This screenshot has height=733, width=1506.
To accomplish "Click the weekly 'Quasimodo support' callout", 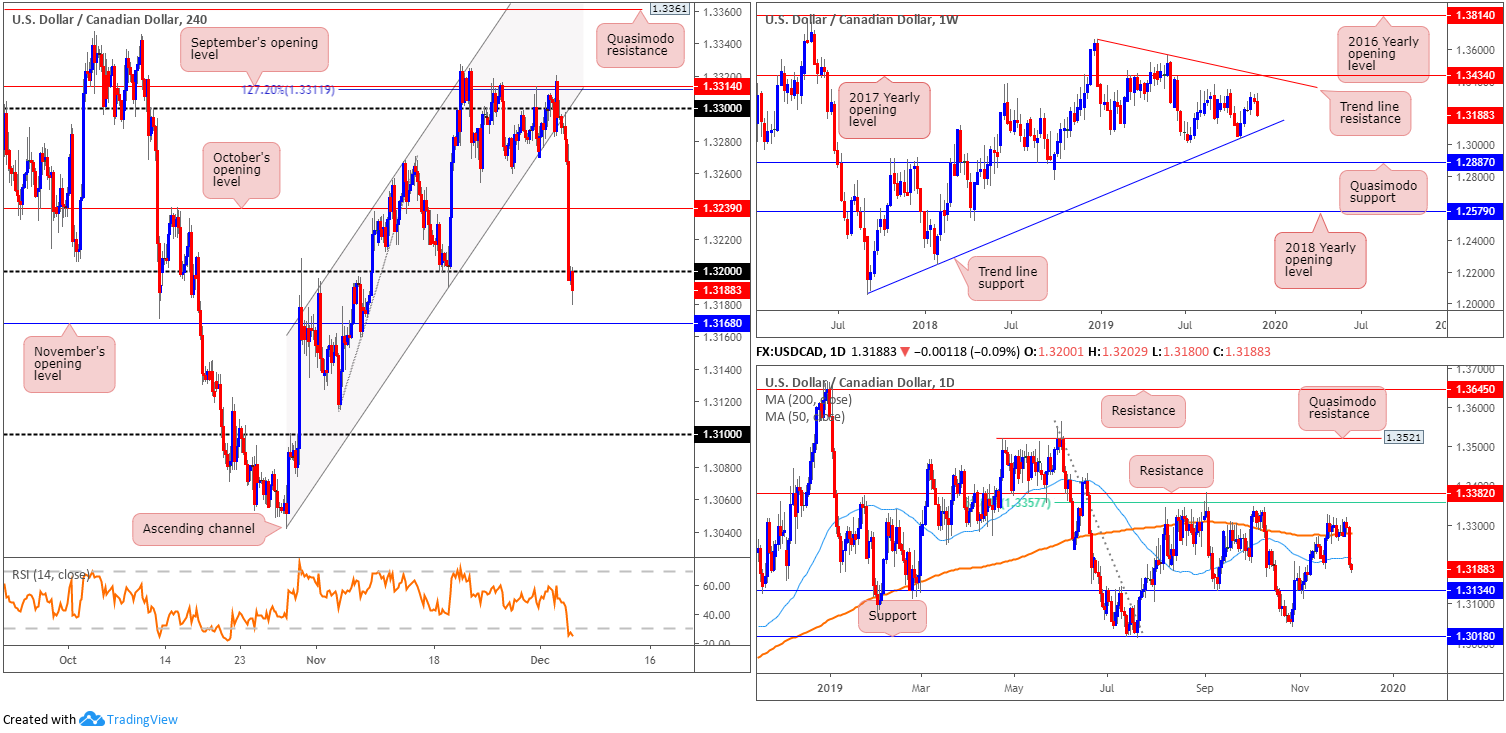I will pos(1384,192).
